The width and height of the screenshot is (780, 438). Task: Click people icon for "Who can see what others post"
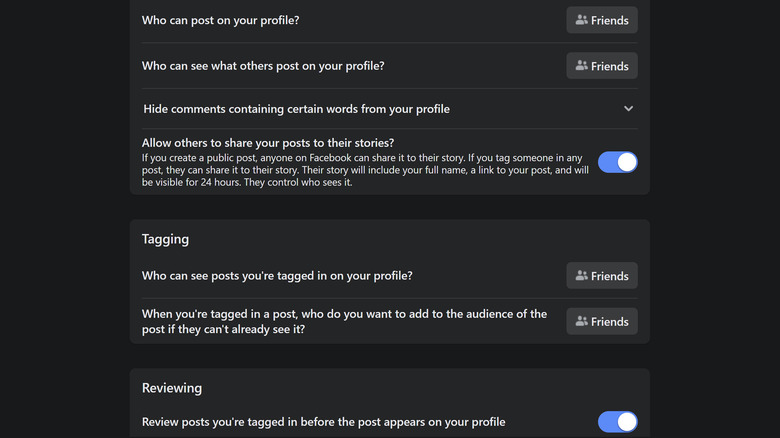click(582, 66)
